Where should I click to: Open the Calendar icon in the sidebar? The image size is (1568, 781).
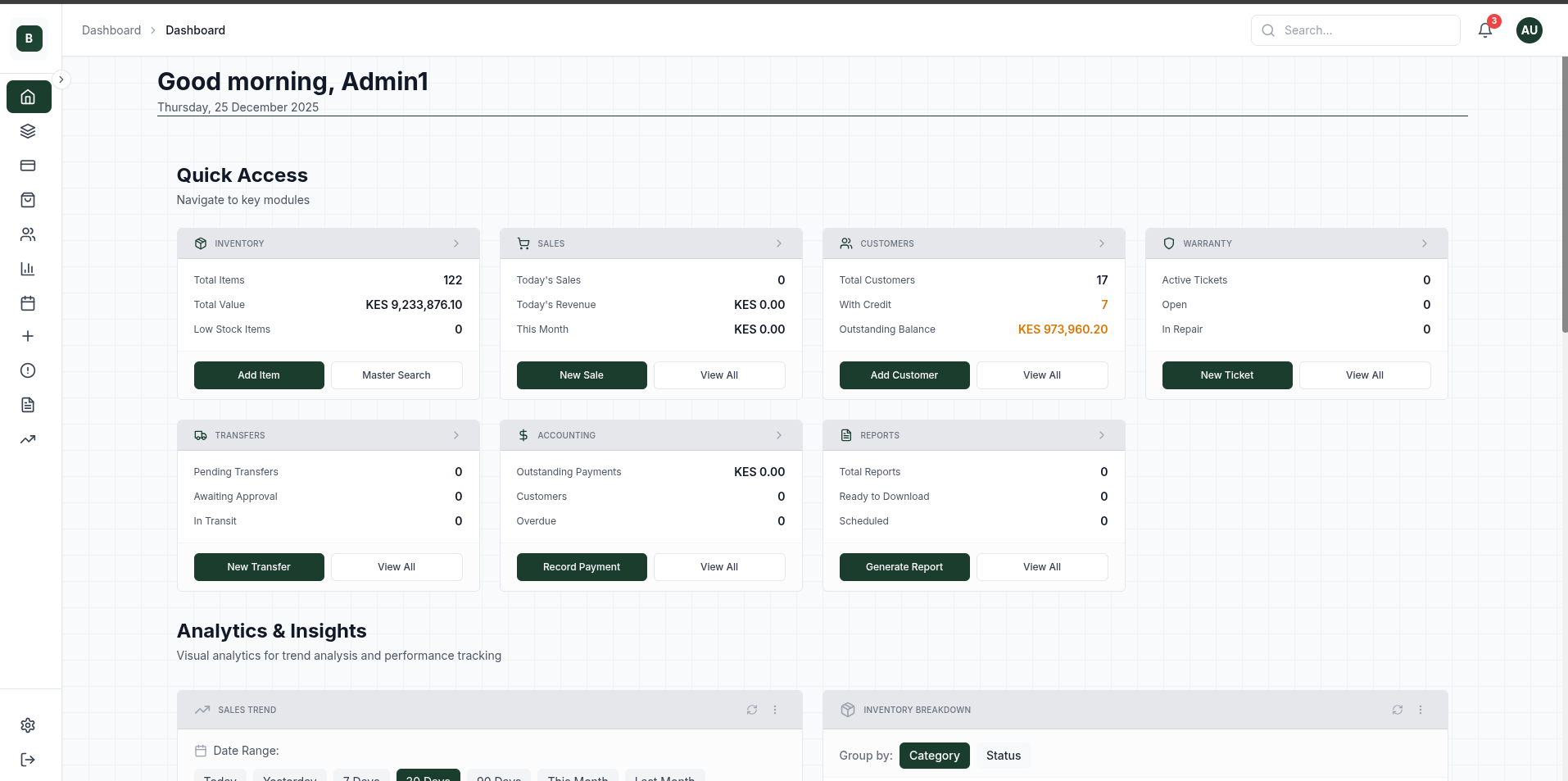tap(28, 303)
